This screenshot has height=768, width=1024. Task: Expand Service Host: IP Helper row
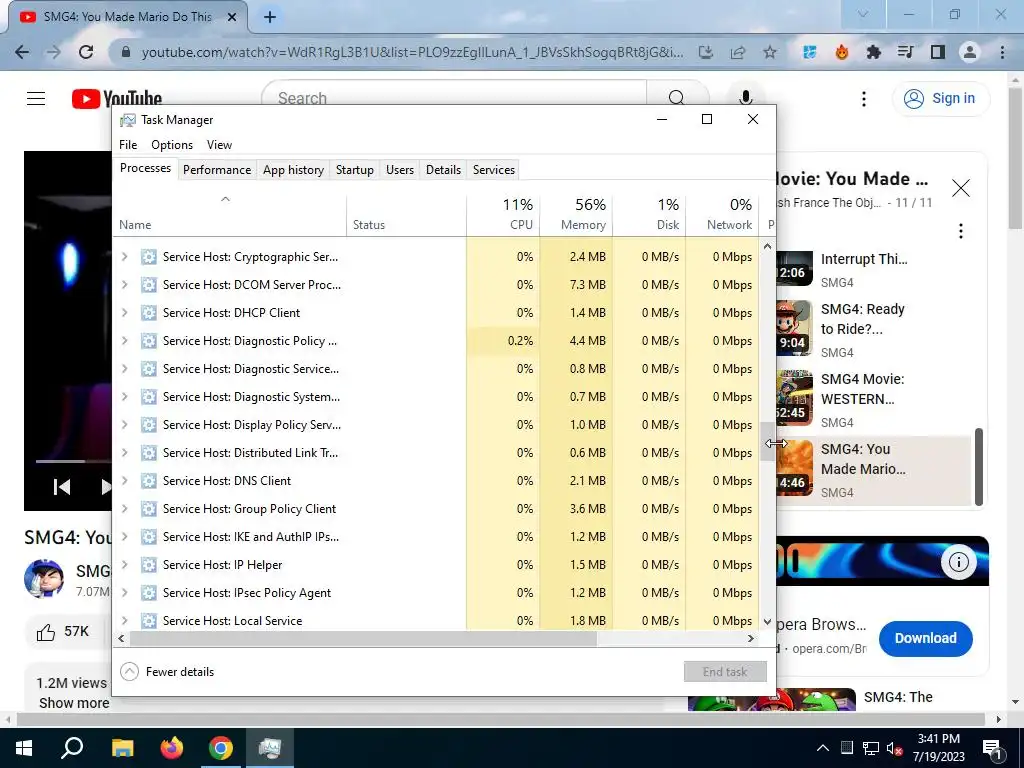(x=125, y=565)
